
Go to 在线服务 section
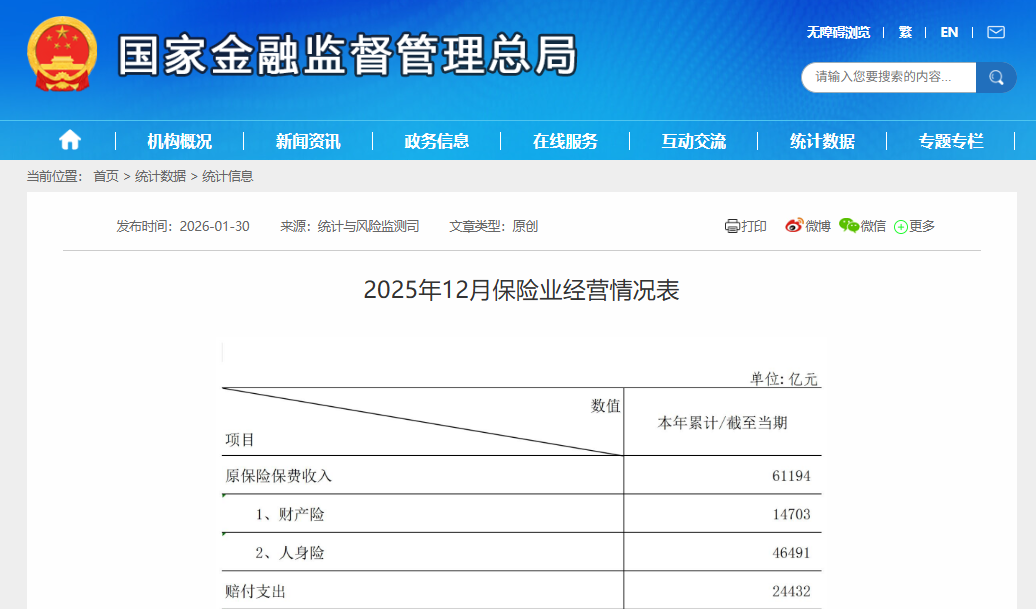coord(565,141)
